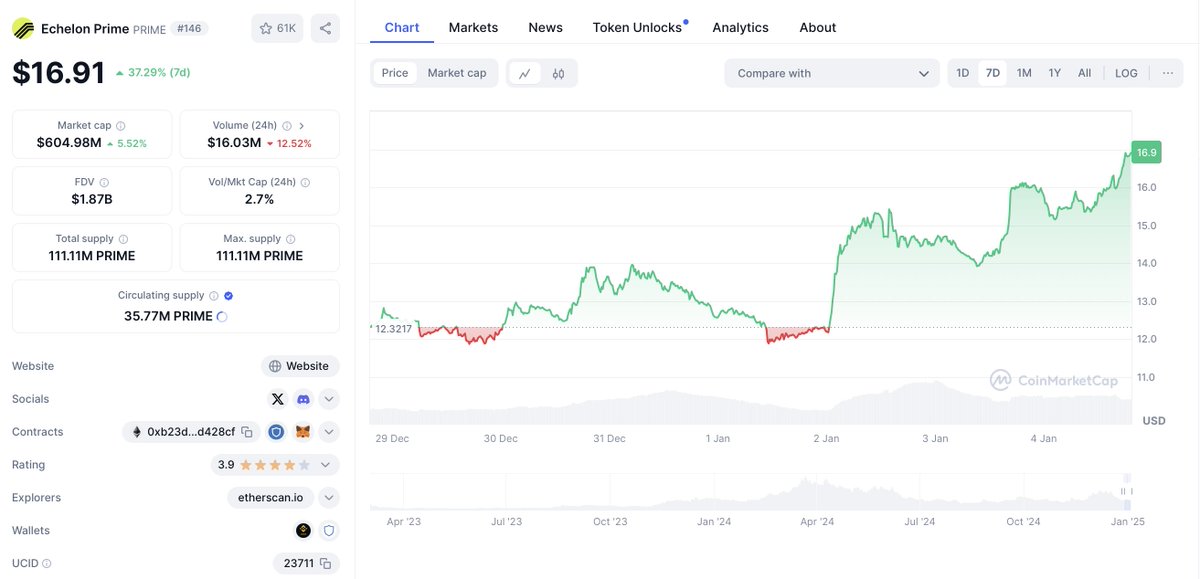
Task: Switch to candlestick chart icon
Action: pos(559,73)
